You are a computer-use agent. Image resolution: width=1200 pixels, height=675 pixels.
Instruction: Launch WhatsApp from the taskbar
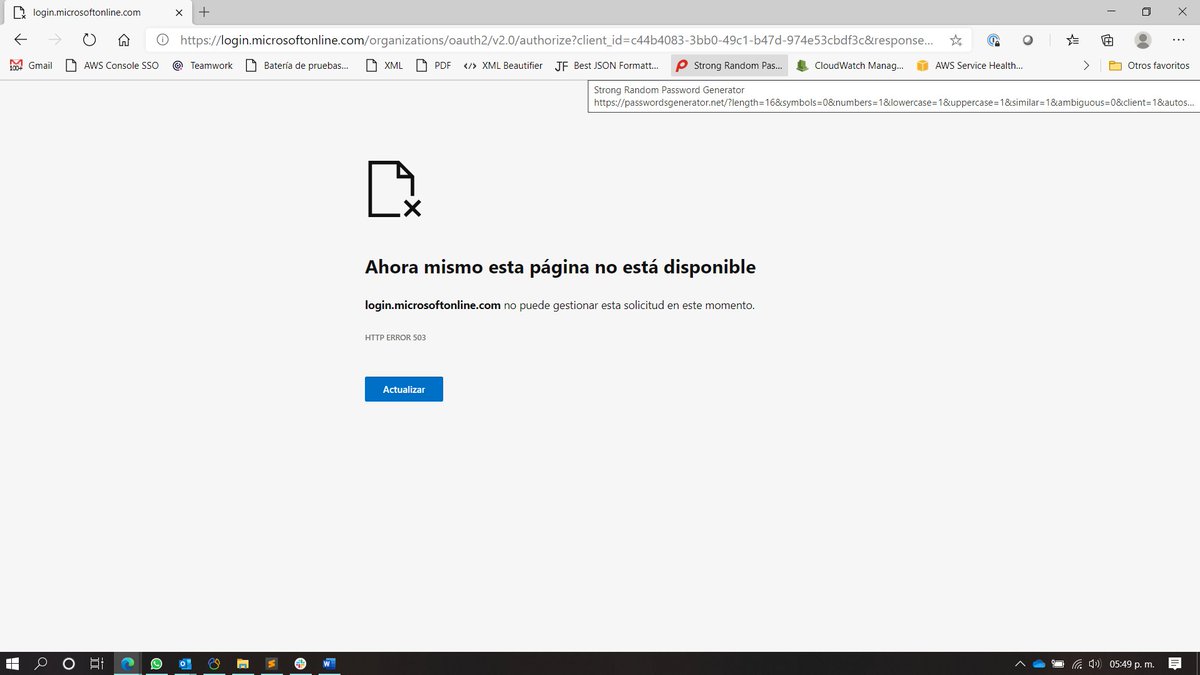click(x=156, y=663)
